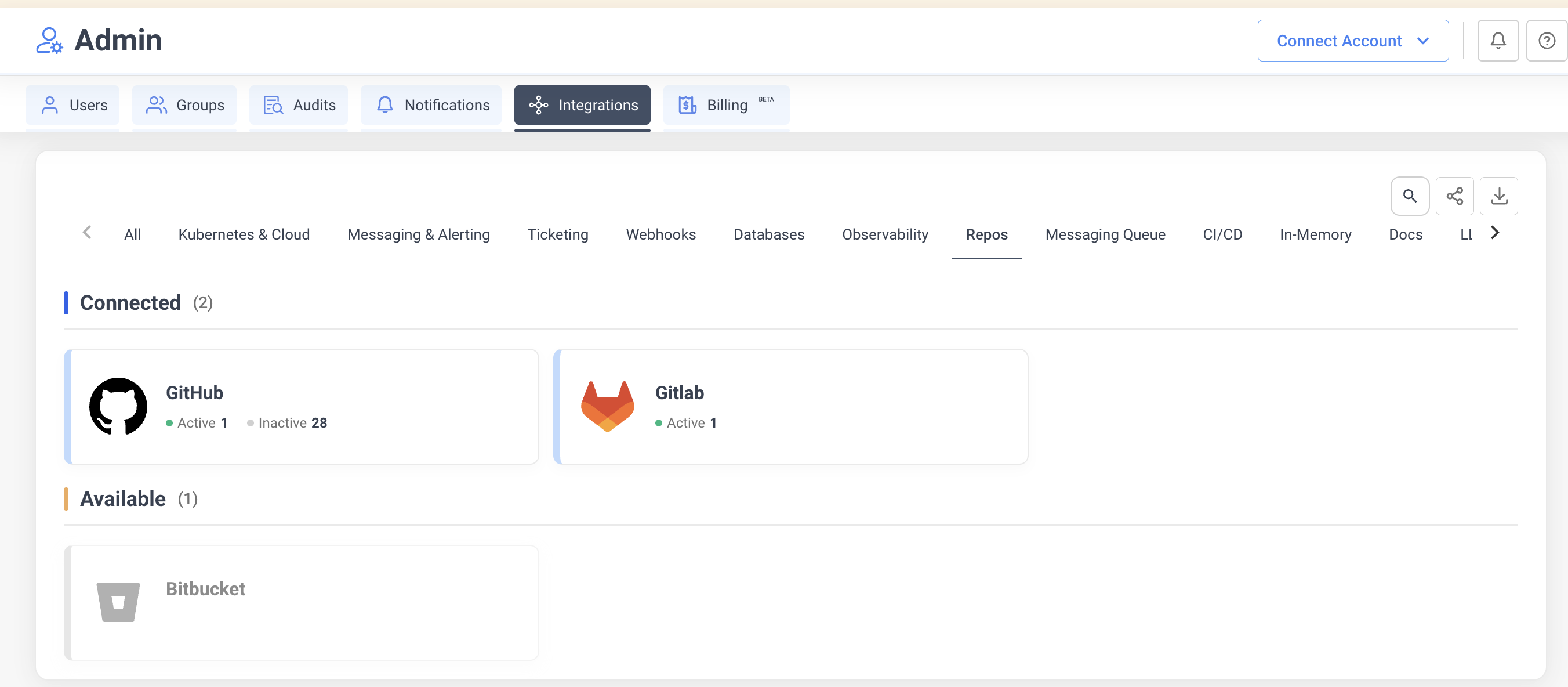Click the Gitlab fox logo icon
The width and height of the screenshot is (1568, 687).
point(608,406)
